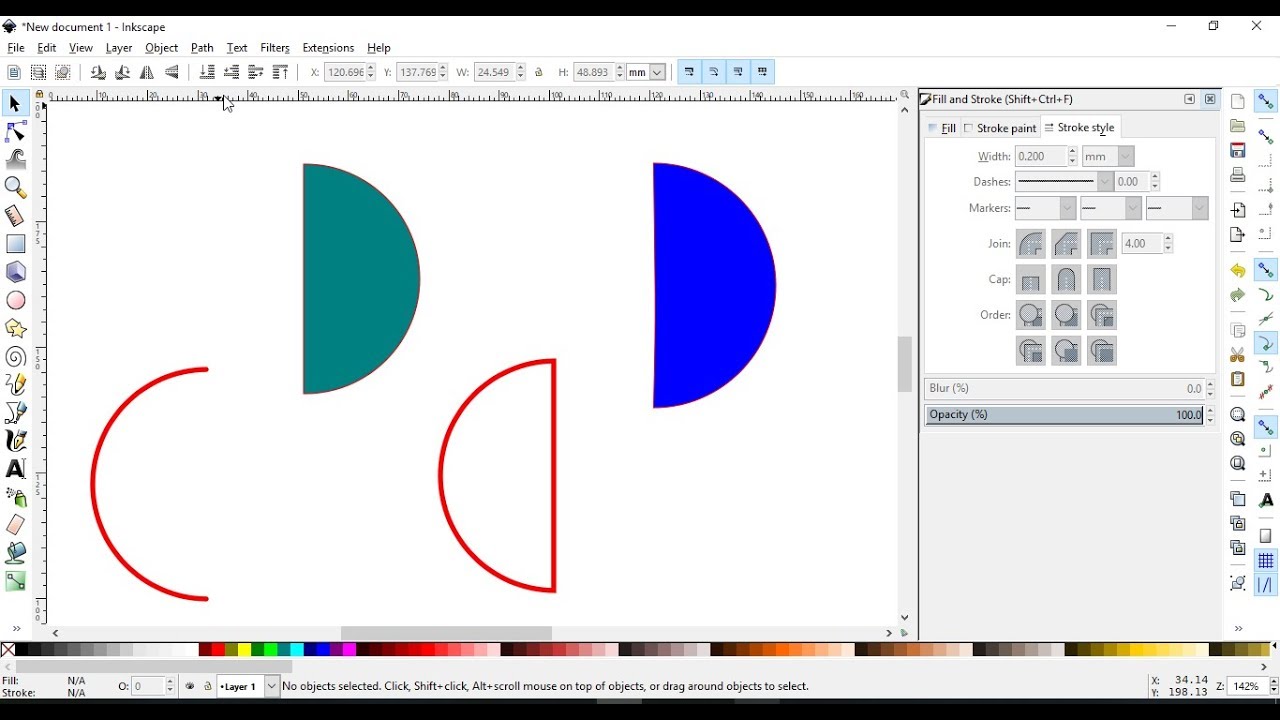Screen dimensions: 1280x720
Task: Close the Fill and Stroke panel
Action: coord(1210,100)
